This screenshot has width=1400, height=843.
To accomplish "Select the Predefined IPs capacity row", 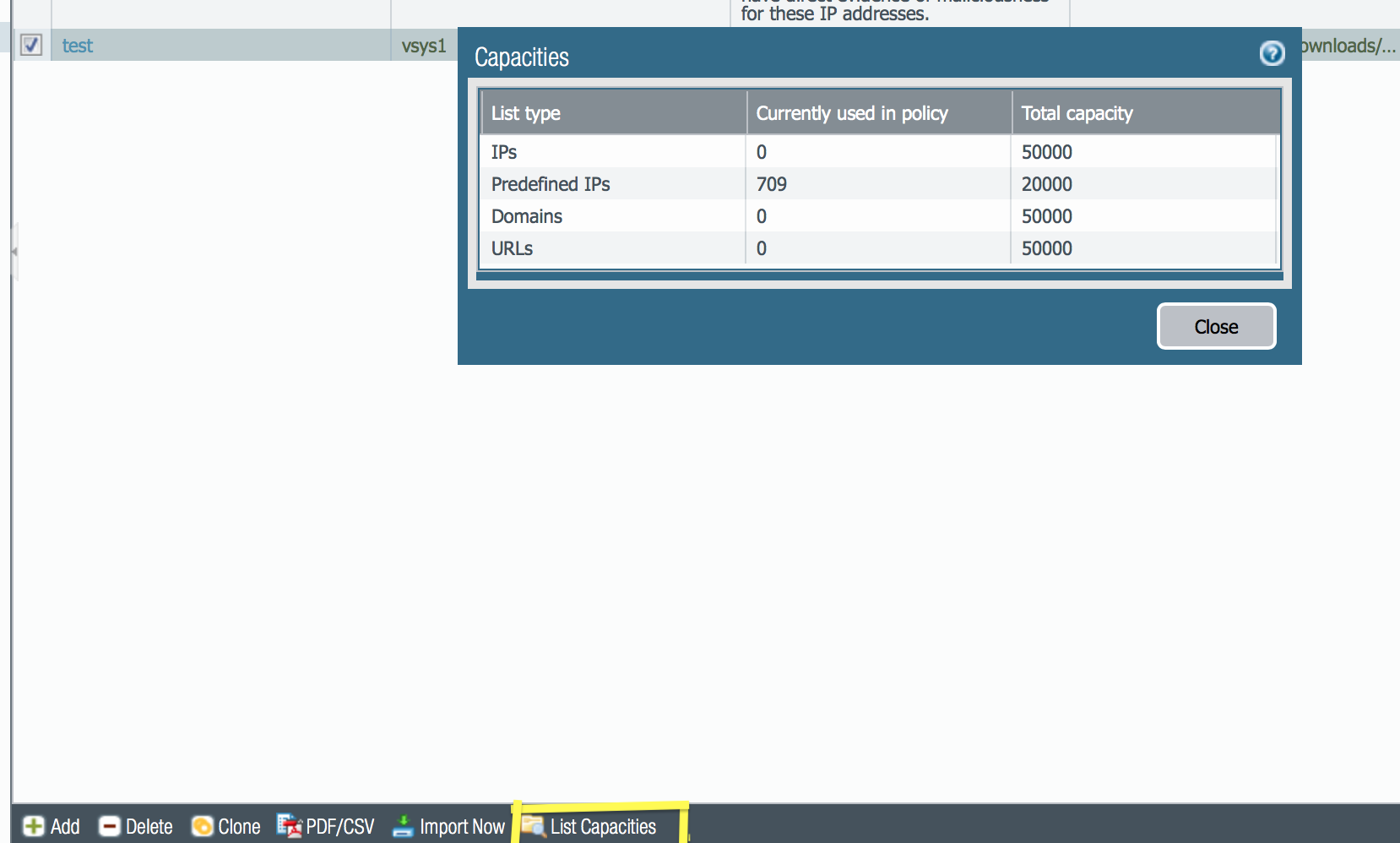I will pyautogui.click(x=551, y=184).
